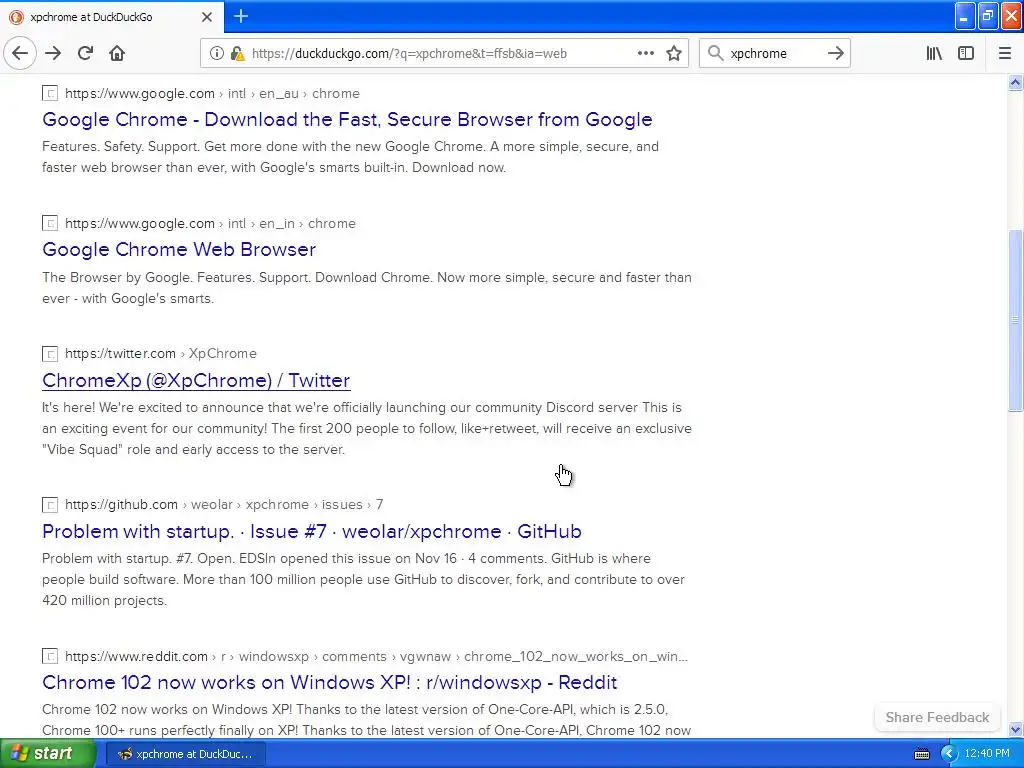Click the google.com intl en_au chrome URL

pos(212,93)
